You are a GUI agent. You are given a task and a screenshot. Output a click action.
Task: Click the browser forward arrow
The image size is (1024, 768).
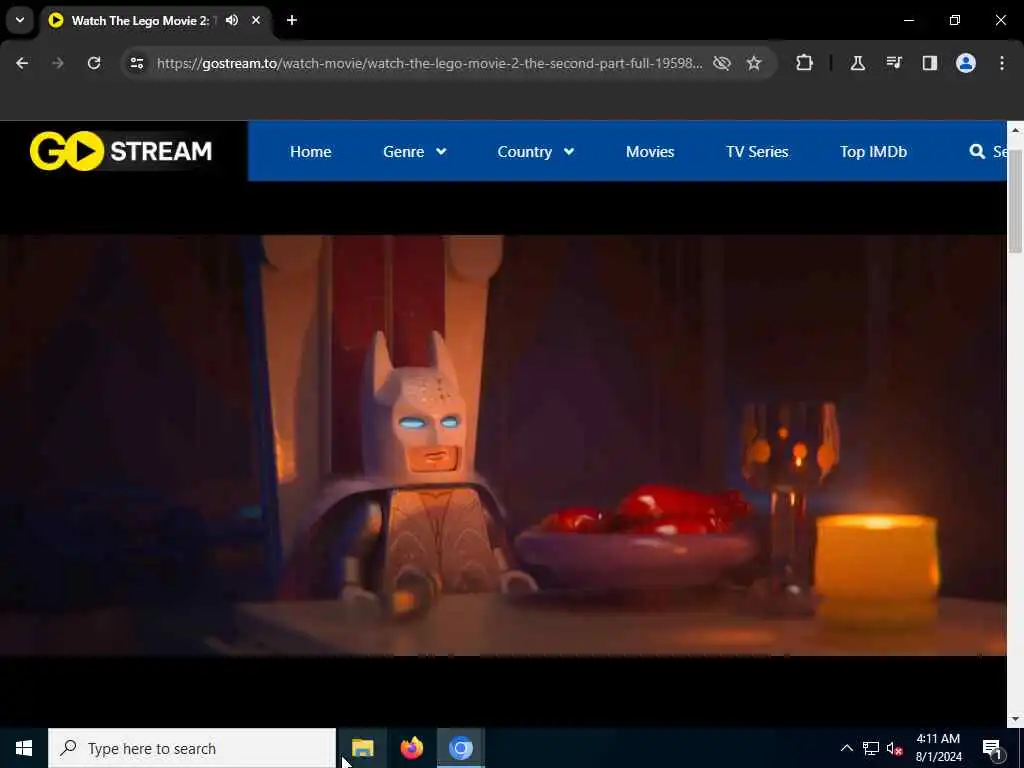[58, 63]
